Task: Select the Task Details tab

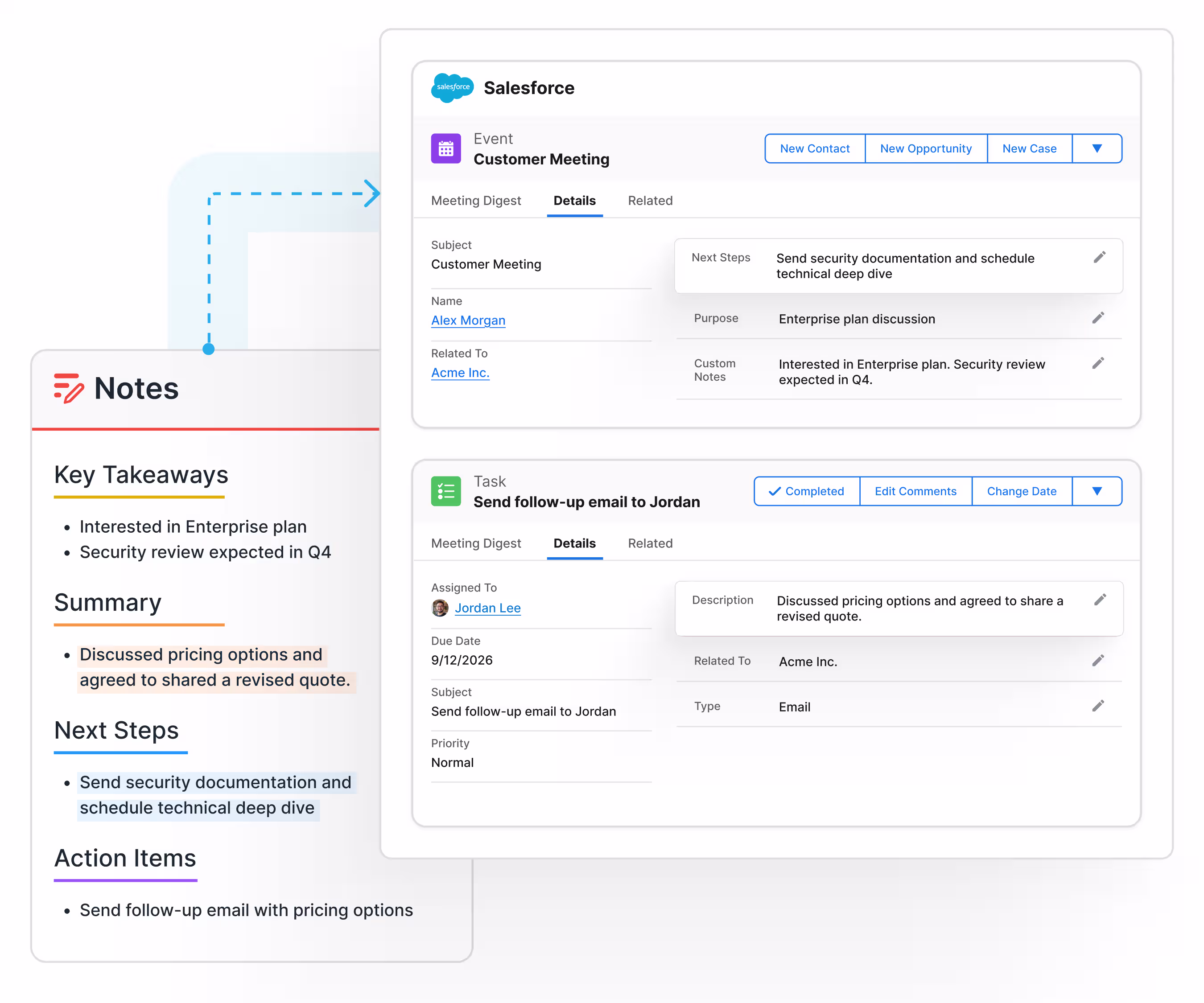Action: [574, 543]
